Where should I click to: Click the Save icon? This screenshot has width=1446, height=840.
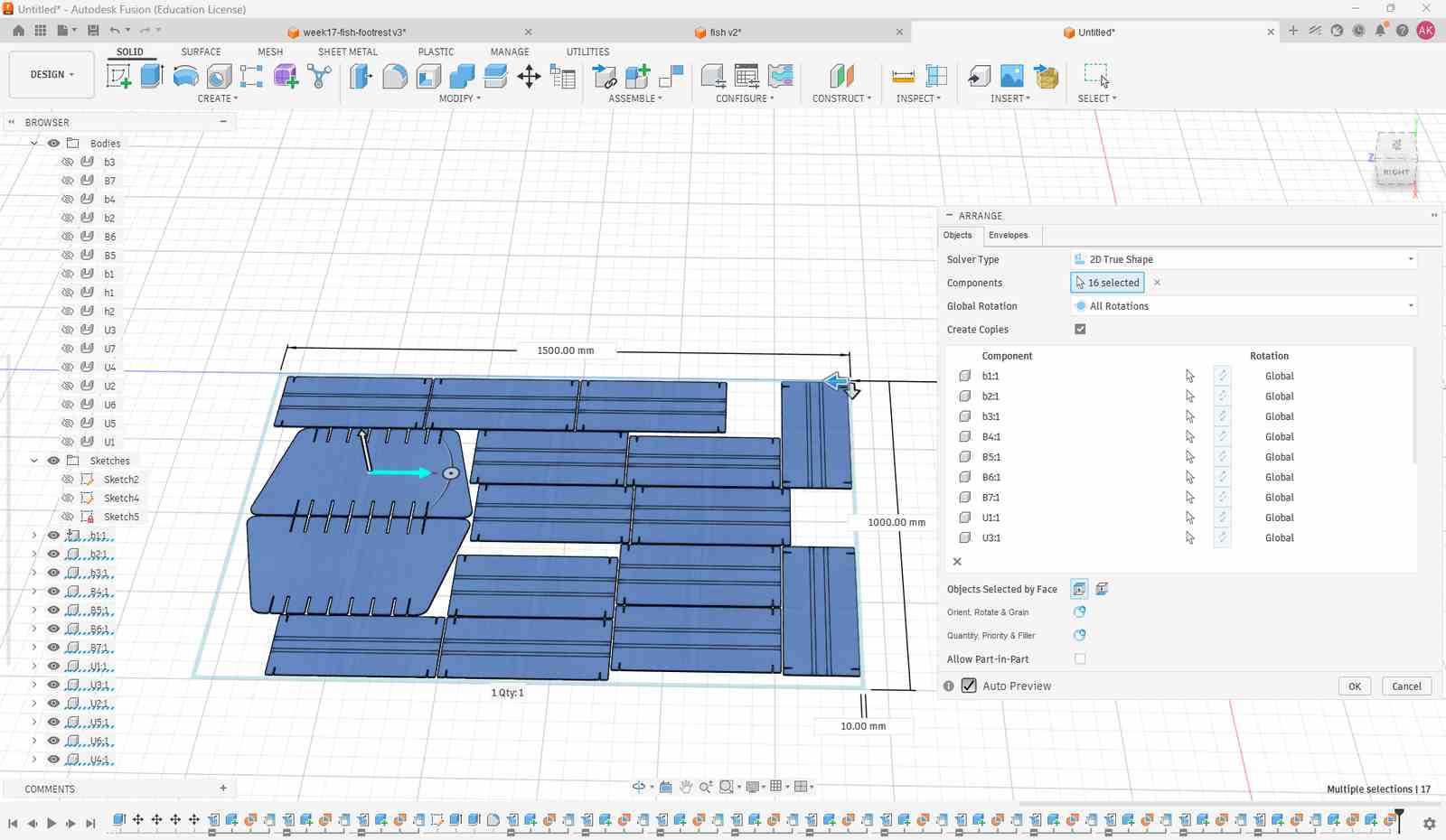pos(93,31)
